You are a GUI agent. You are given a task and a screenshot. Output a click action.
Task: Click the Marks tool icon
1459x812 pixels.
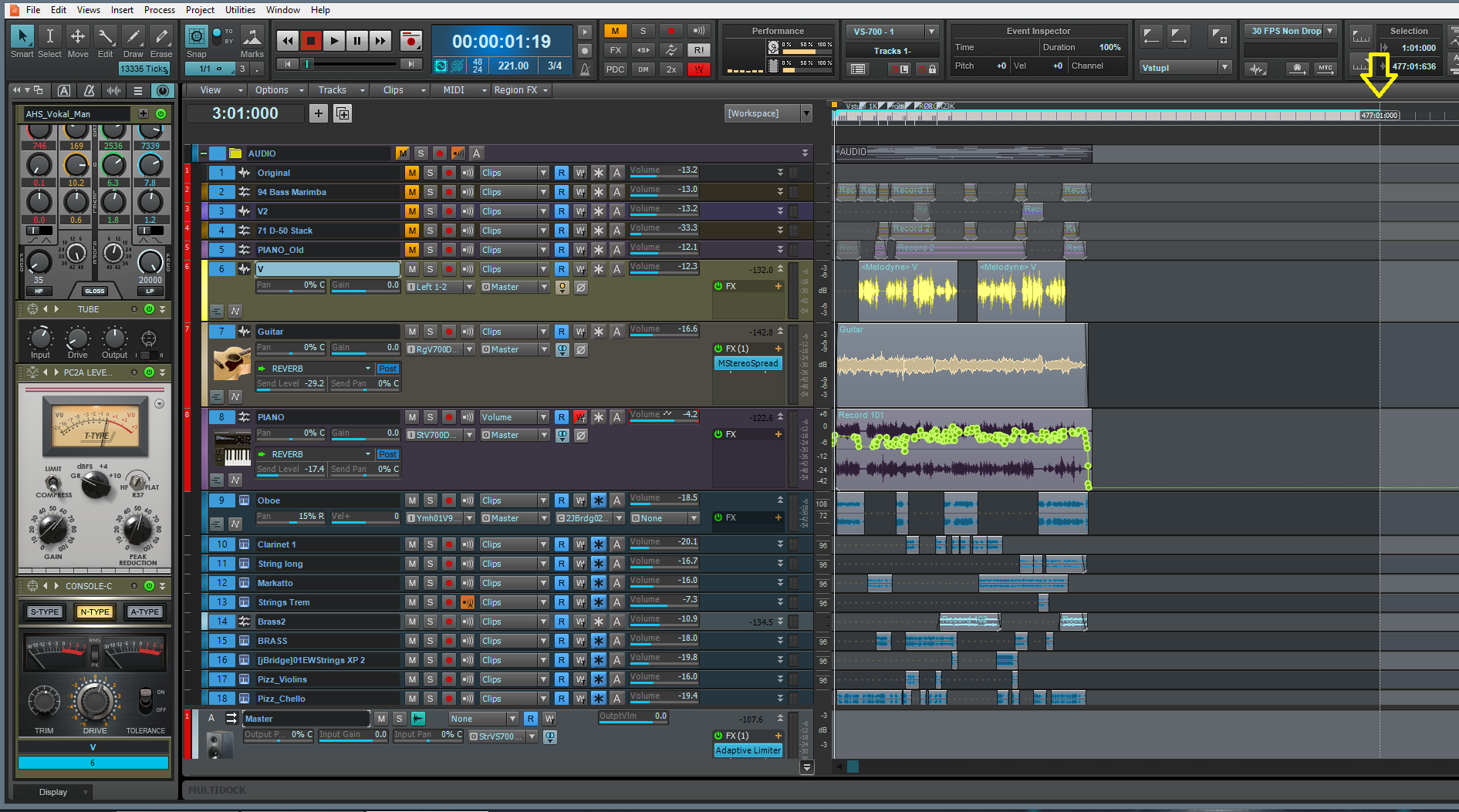click(252, 37)
